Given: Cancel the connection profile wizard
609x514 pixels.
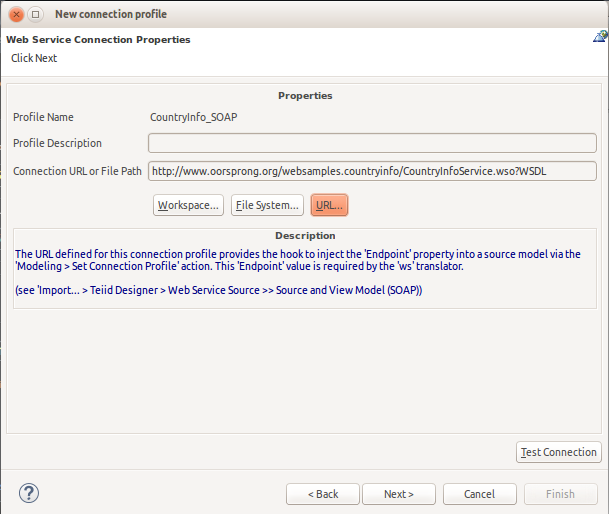Looking at the screenshot, I should coord(479,494).
